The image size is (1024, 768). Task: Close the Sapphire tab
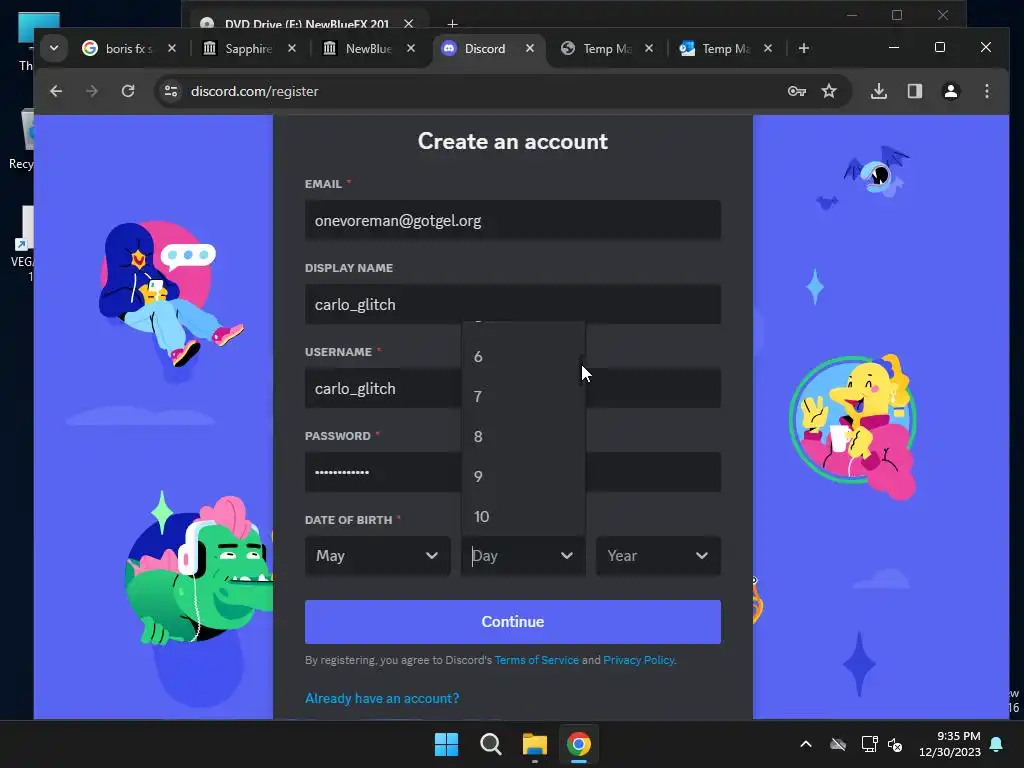coord(292,48)
